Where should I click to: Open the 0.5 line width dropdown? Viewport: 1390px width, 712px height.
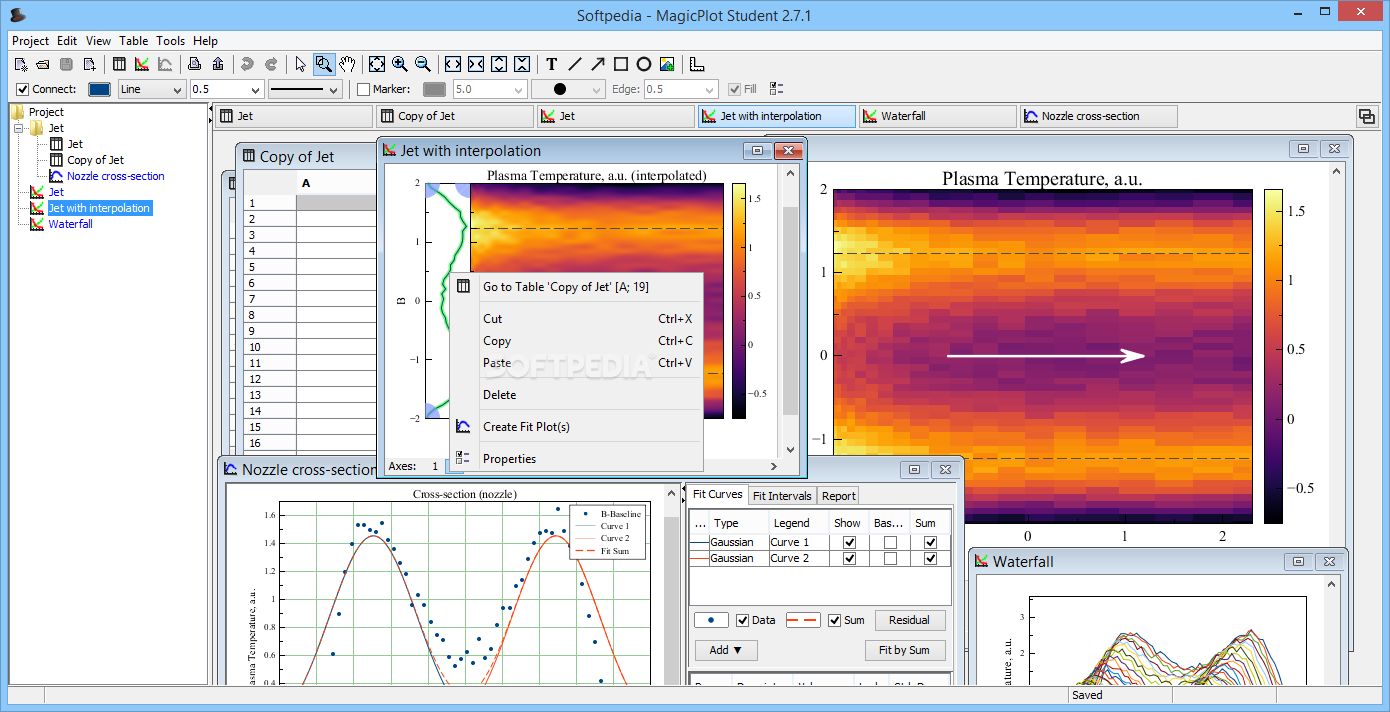226,89
